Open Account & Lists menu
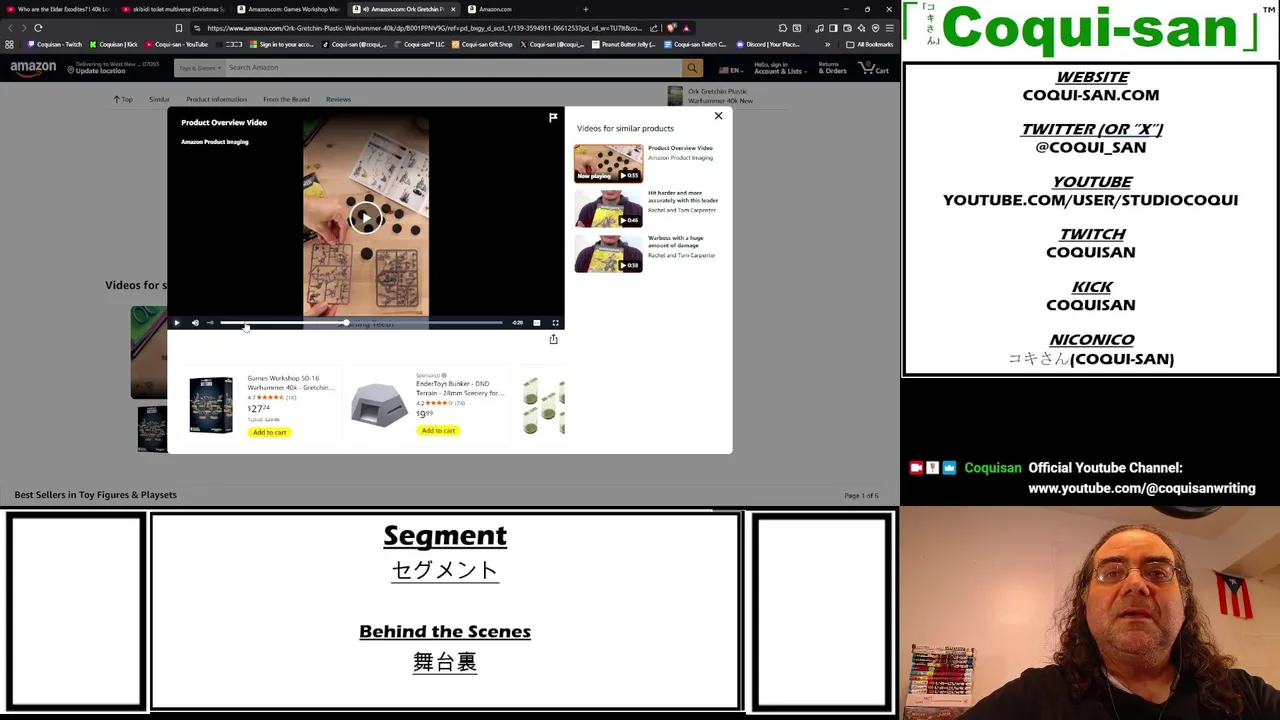Screen dimensions: 1280x720 (x=779, y=68)
